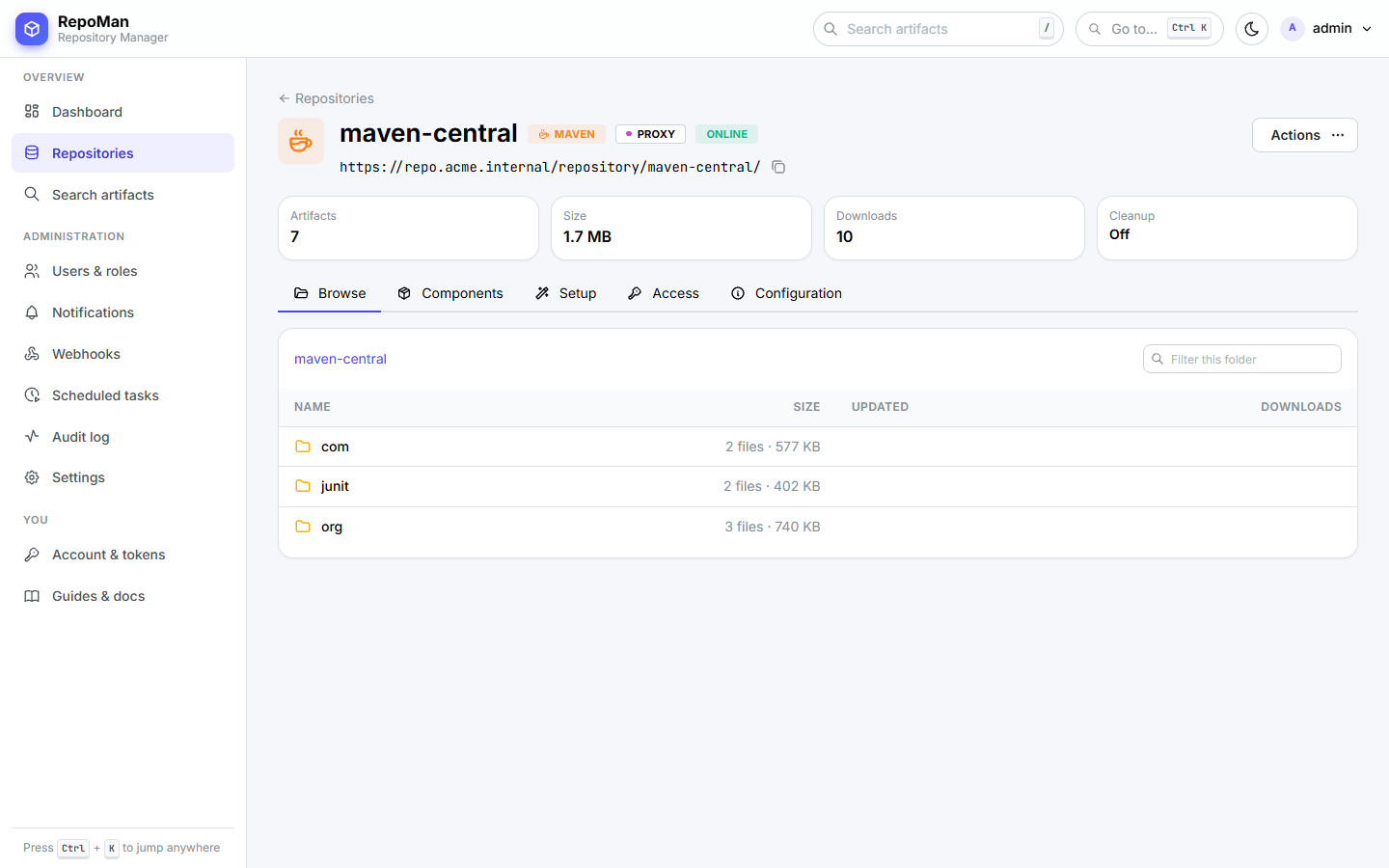This screenshot has width=1389, height=868.
Task: Sort by the DOWNLOADS column header
Action: click(1300, 407)
